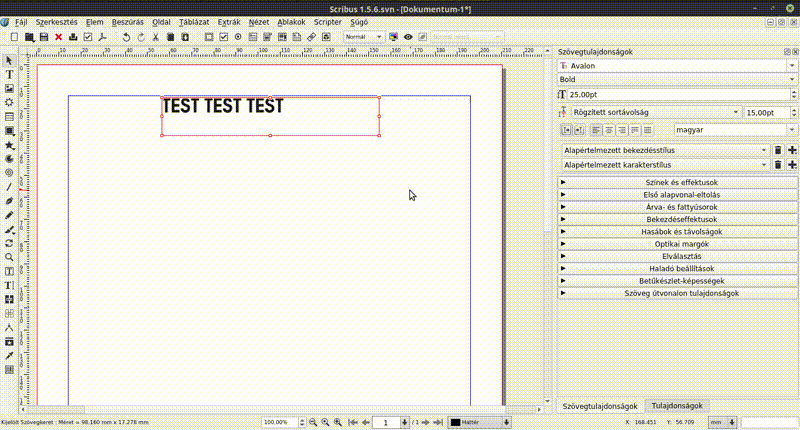The image size is (800, 430).
Task: Add new character style with plus icon
Action: [792, 164]
